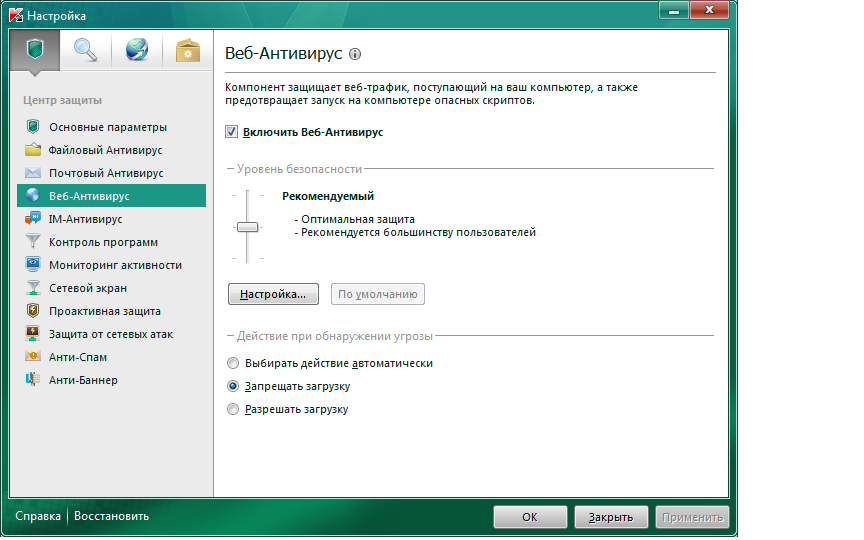864x540 pixels.
Task: Click the mail warning icon beside Анти-Спам
Action: pyautogui.click(x=33, y=357)
